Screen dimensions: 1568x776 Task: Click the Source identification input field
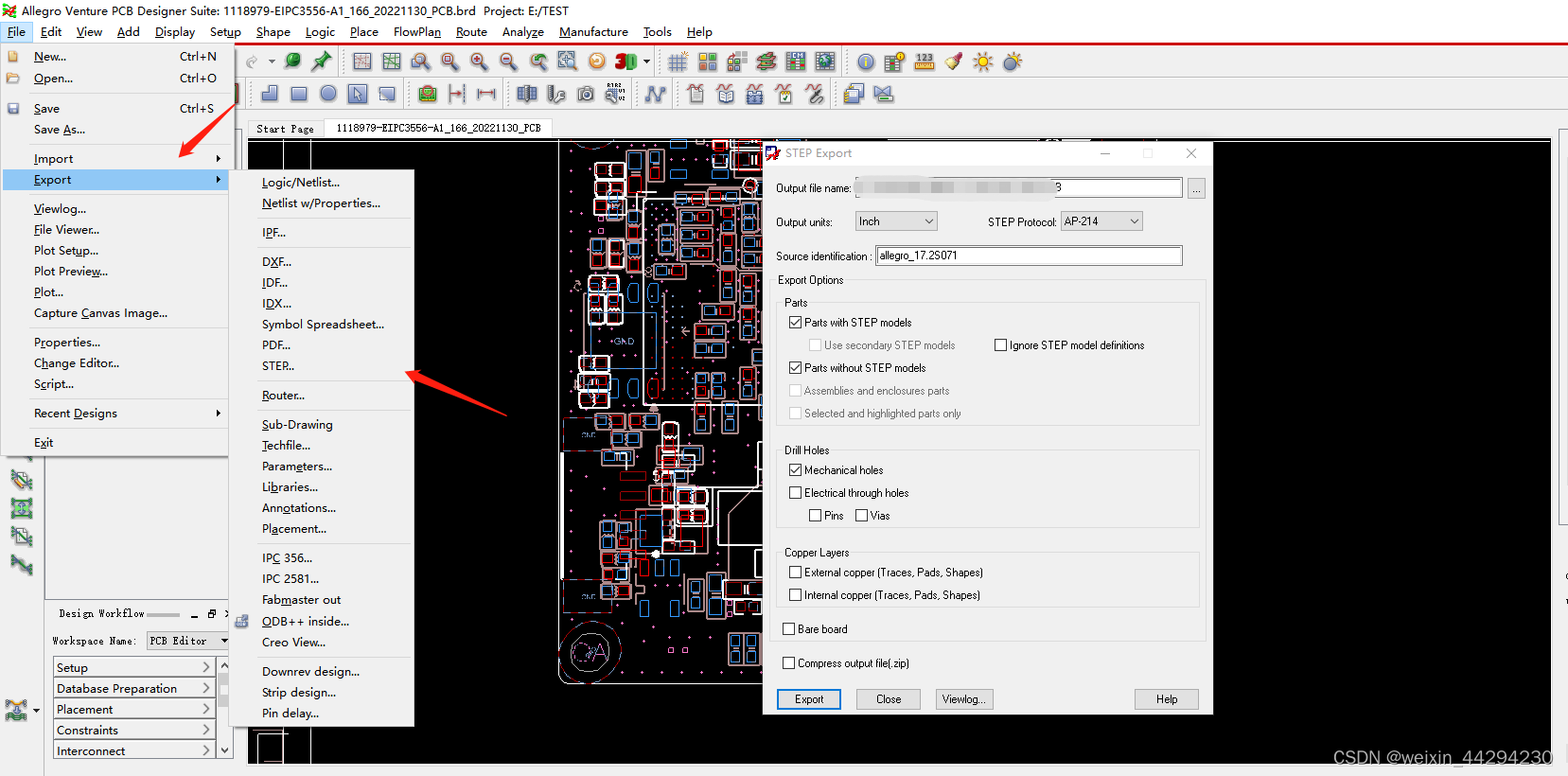click(x=1029, y=256)
